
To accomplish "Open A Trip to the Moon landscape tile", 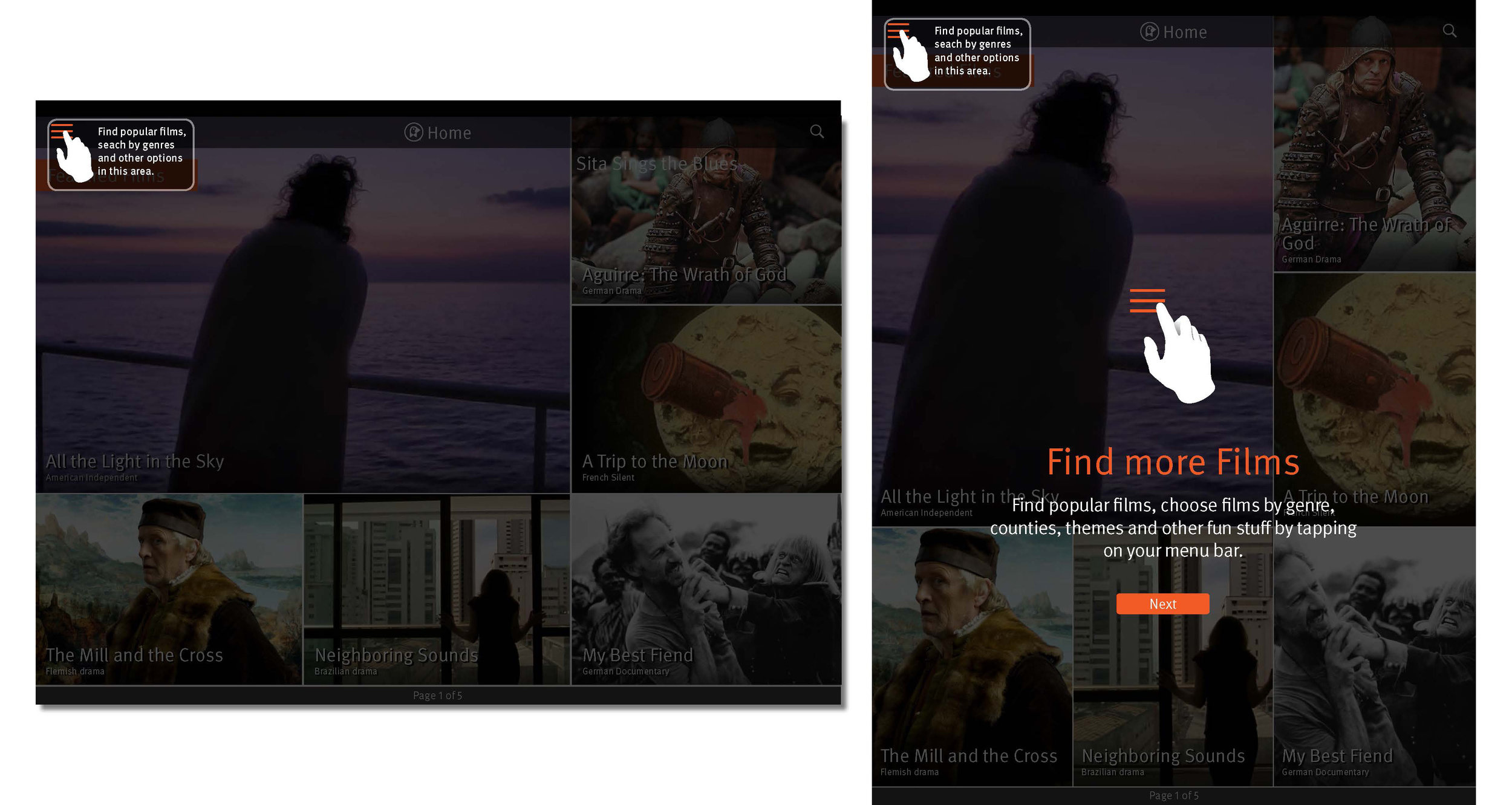I will pyautogui.click(x=706, y=399).
